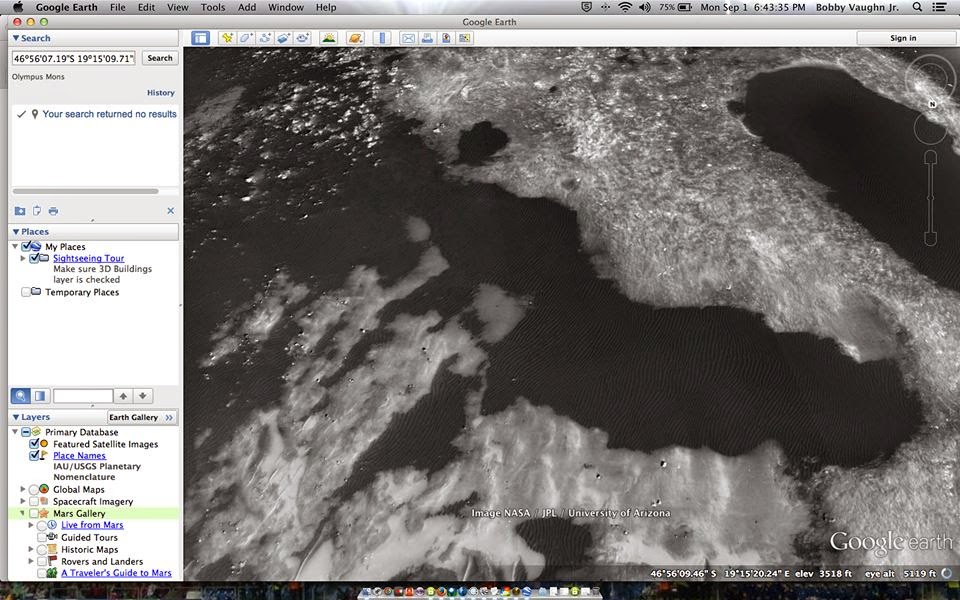Open the Tools menu
Screen dimensions: 960x600
212,7
